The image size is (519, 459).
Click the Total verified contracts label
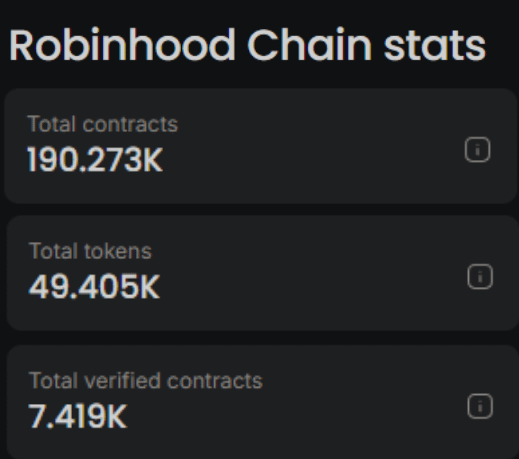(146, 380)
